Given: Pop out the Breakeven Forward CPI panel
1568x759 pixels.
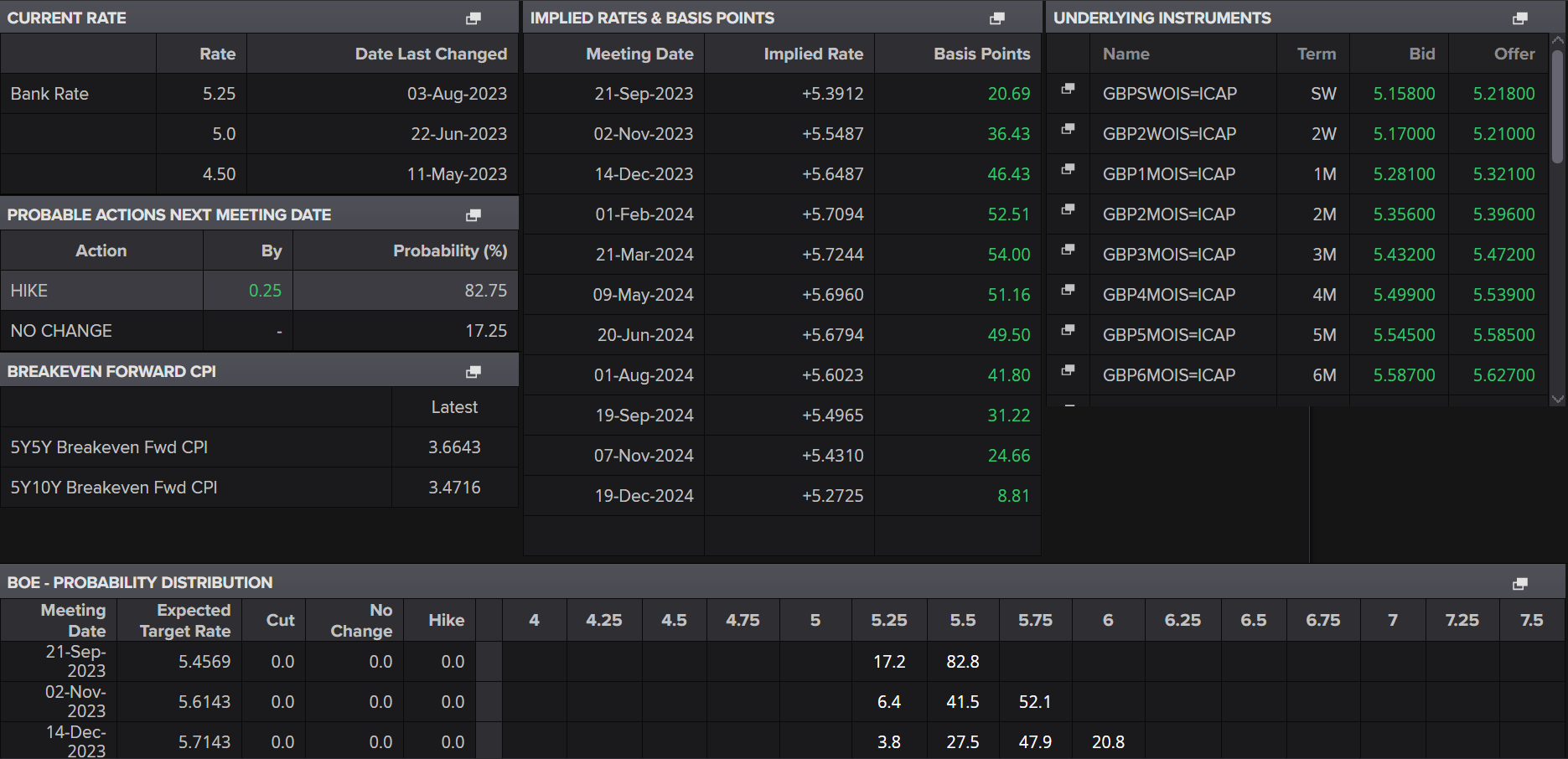Looking at the screenshot, I should coord(474,372).
